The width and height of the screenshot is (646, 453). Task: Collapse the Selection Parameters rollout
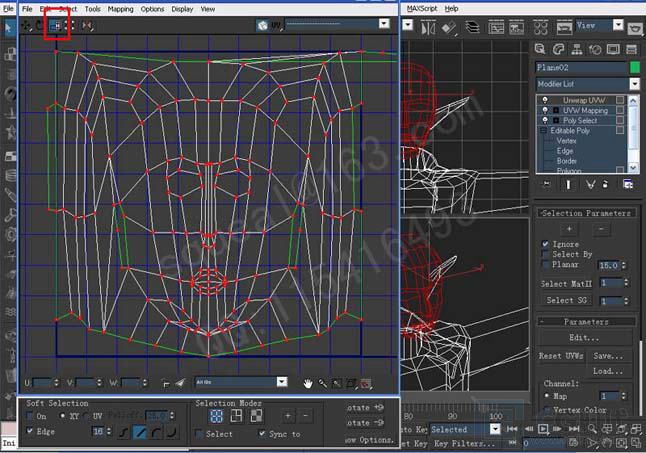click(586, 213)
